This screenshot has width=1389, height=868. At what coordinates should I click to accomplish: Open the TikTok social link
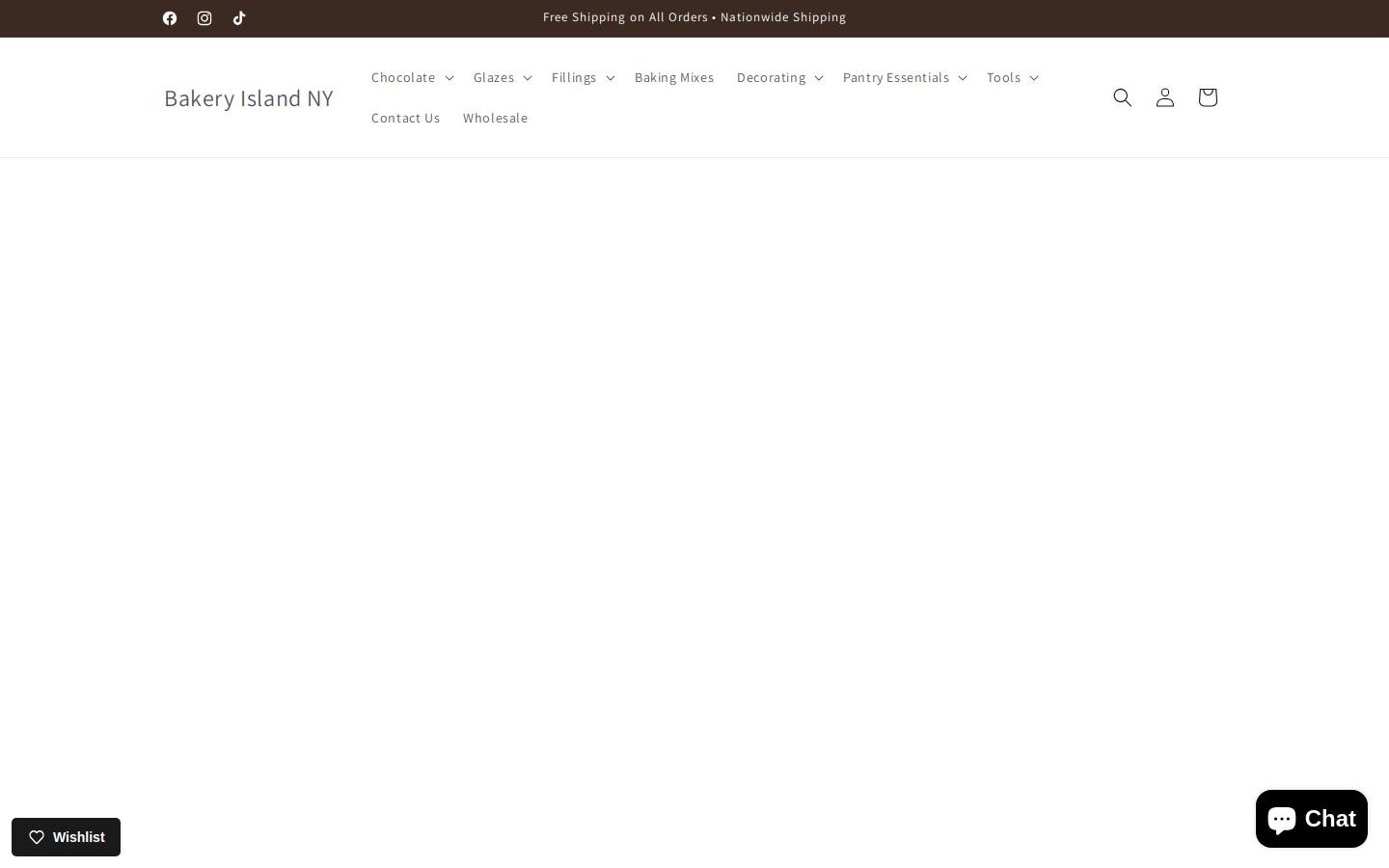pyautogui.click(x=239, y=18)
